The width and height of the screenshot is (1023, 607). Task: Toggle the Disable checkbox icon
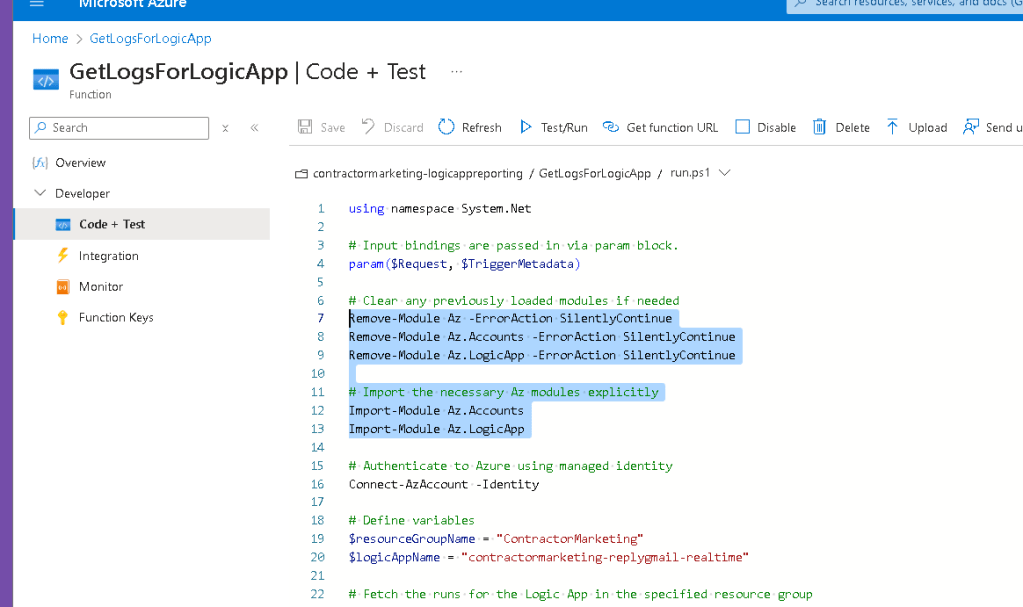[x=742, y=127]
